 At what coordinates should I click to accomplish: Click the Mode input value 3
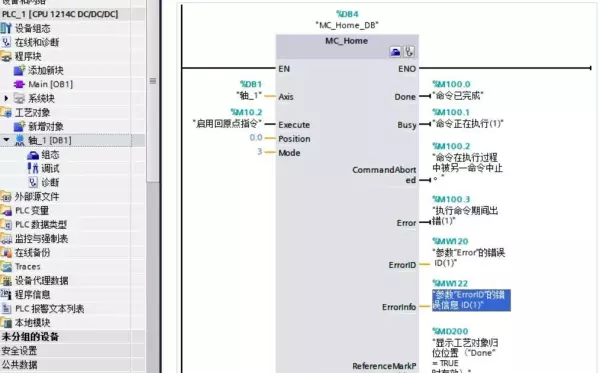(x=259, y=152)
